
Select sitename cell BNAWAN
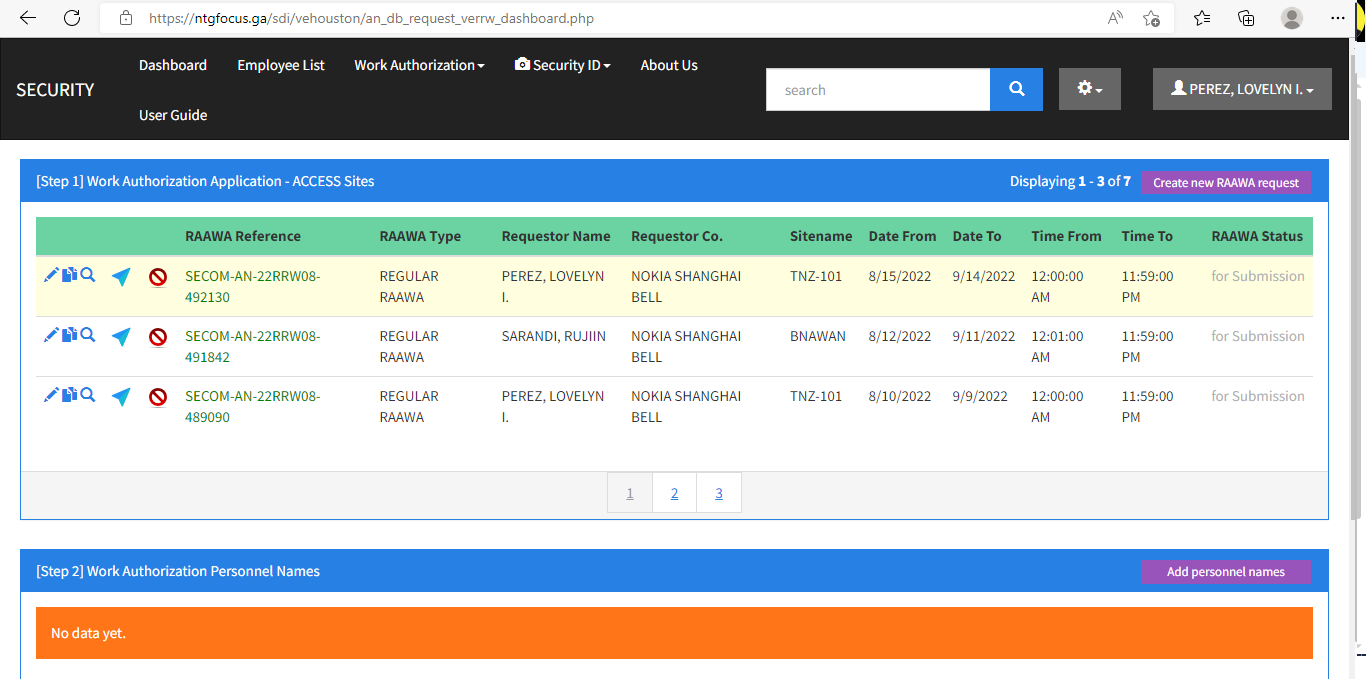tap(818, 336)
